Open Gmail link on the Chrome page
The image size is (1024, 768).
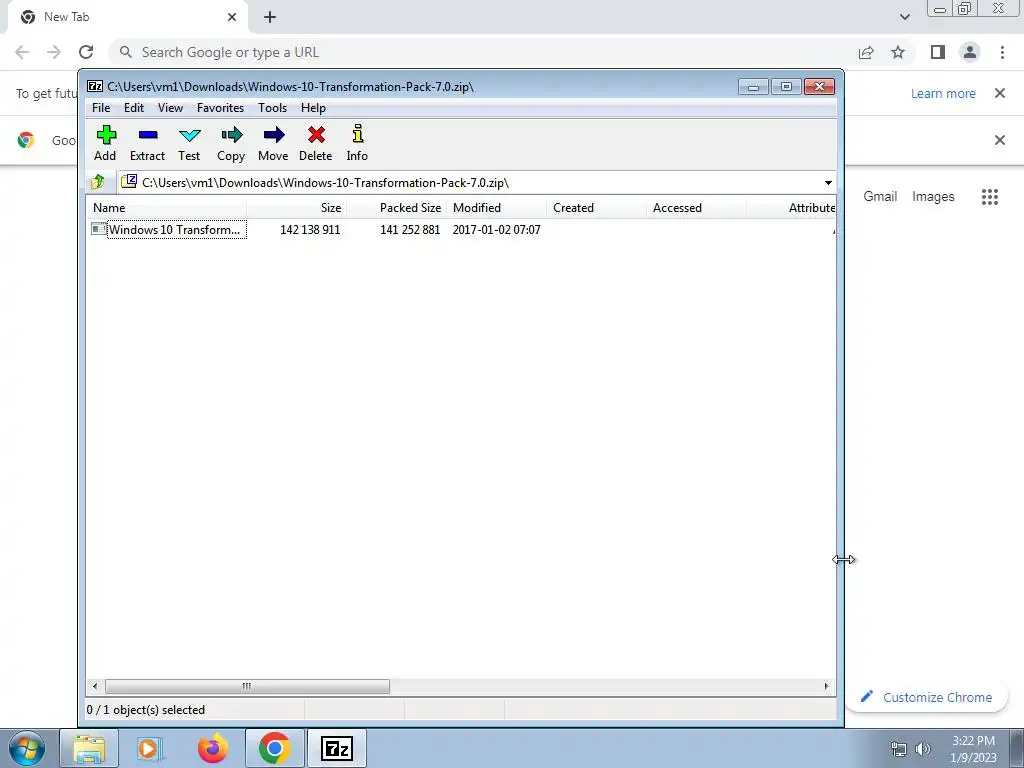pos(880,196)
